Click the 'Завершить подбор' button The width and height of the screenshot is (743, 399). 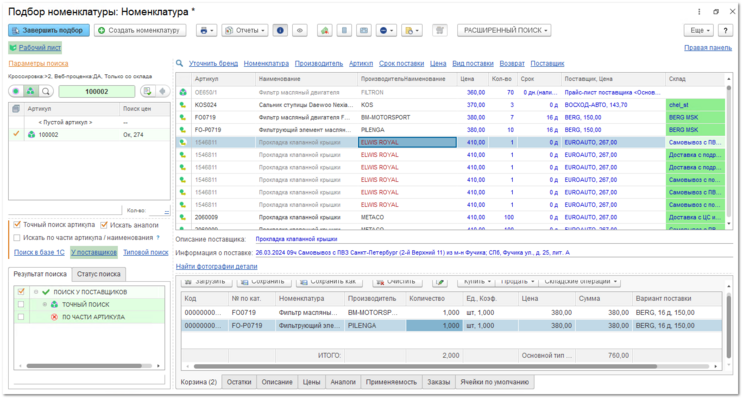click(49, 30)
